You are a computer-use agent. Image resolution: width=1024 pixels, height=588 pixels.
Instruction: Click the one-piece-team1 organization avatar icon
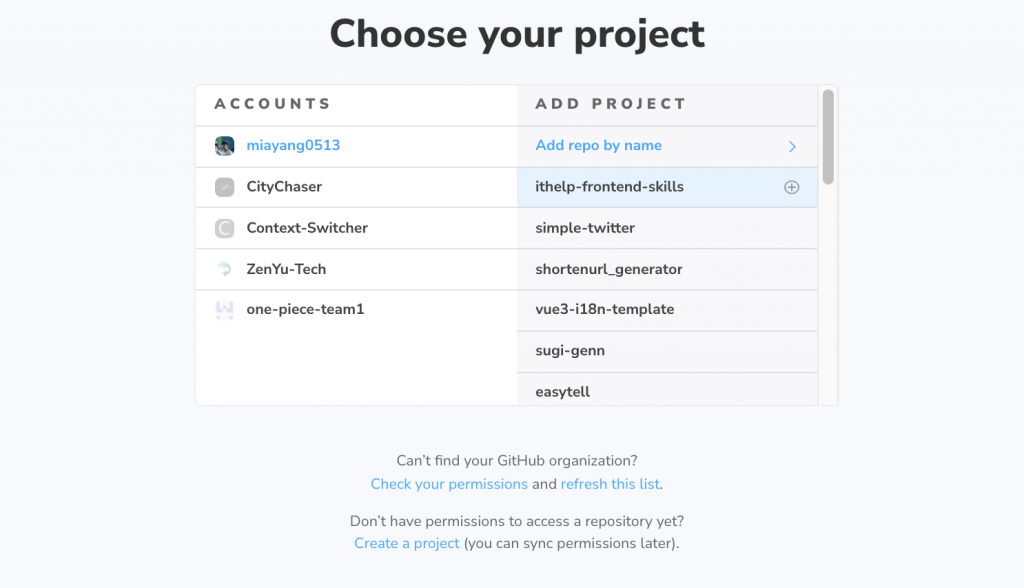coord(225,310)
